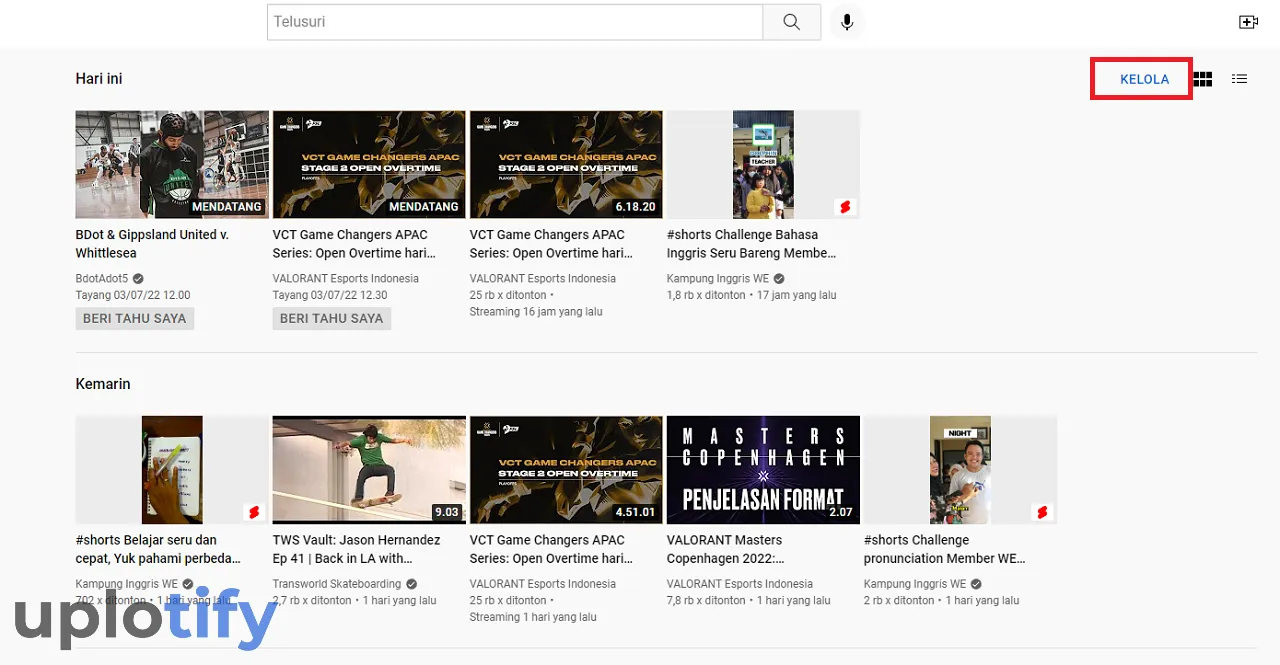Image resolution: width=1280 pixels, height=665 pixels.
Task: Click the Hari ini section heading
Action: (x=99, y=79)
